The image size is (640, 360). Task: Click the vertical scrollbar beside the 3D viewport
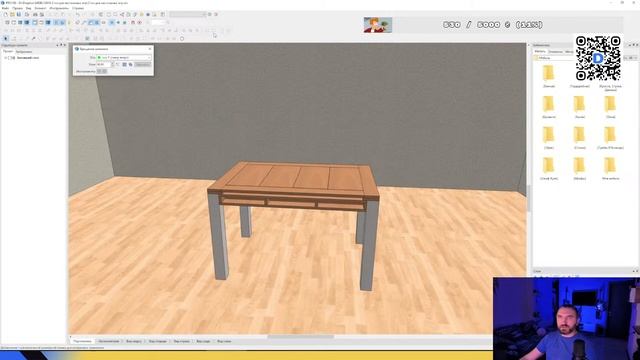click(529, 198)
